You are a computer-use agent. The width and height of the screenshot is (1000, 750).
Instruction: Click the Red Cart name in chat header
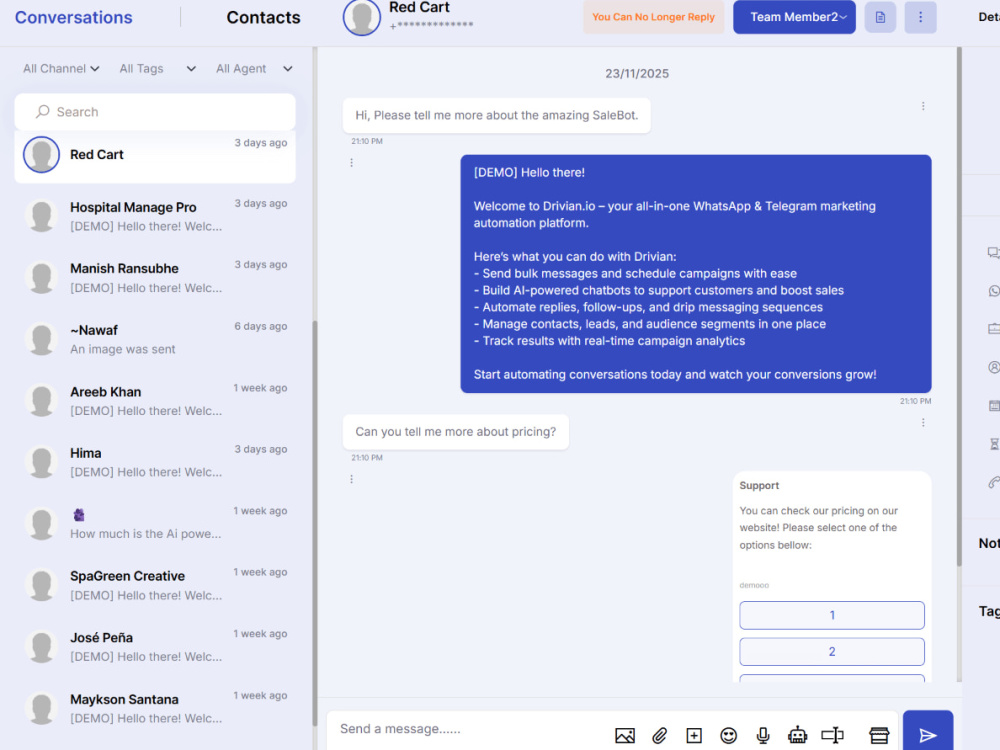(419, 8)
